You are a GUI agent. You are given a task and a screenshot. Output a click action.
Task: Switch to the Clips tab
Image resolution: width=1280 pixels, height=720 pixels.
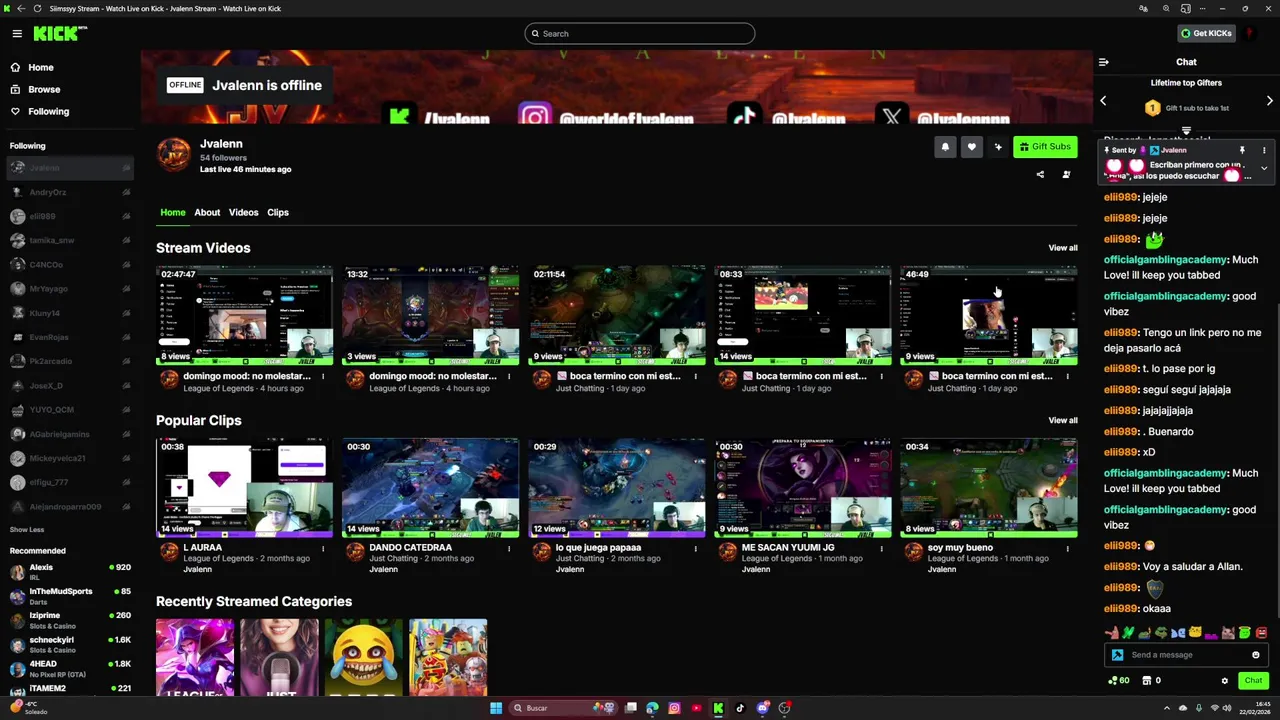[278, 212]
